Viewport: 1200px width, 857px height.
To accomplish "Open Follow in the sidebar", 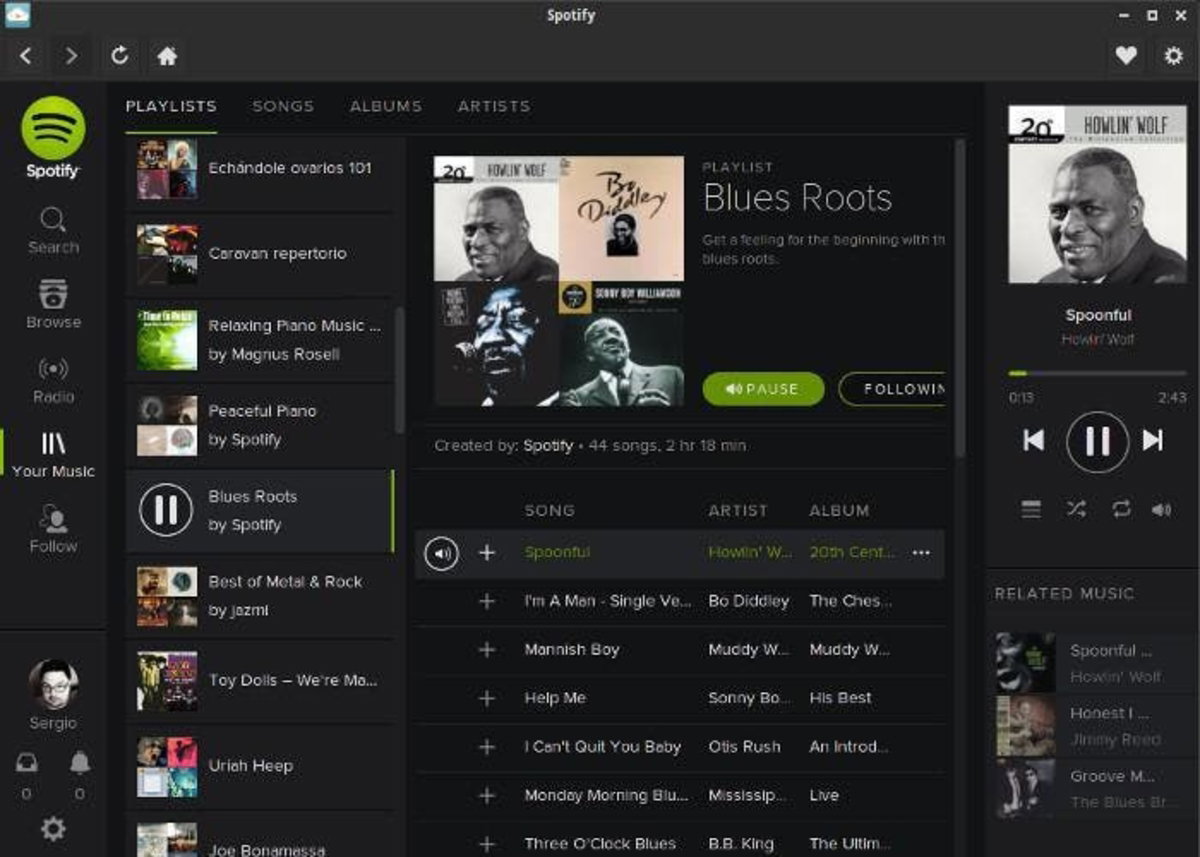I will pyautogui.click(x=53, y=530).
